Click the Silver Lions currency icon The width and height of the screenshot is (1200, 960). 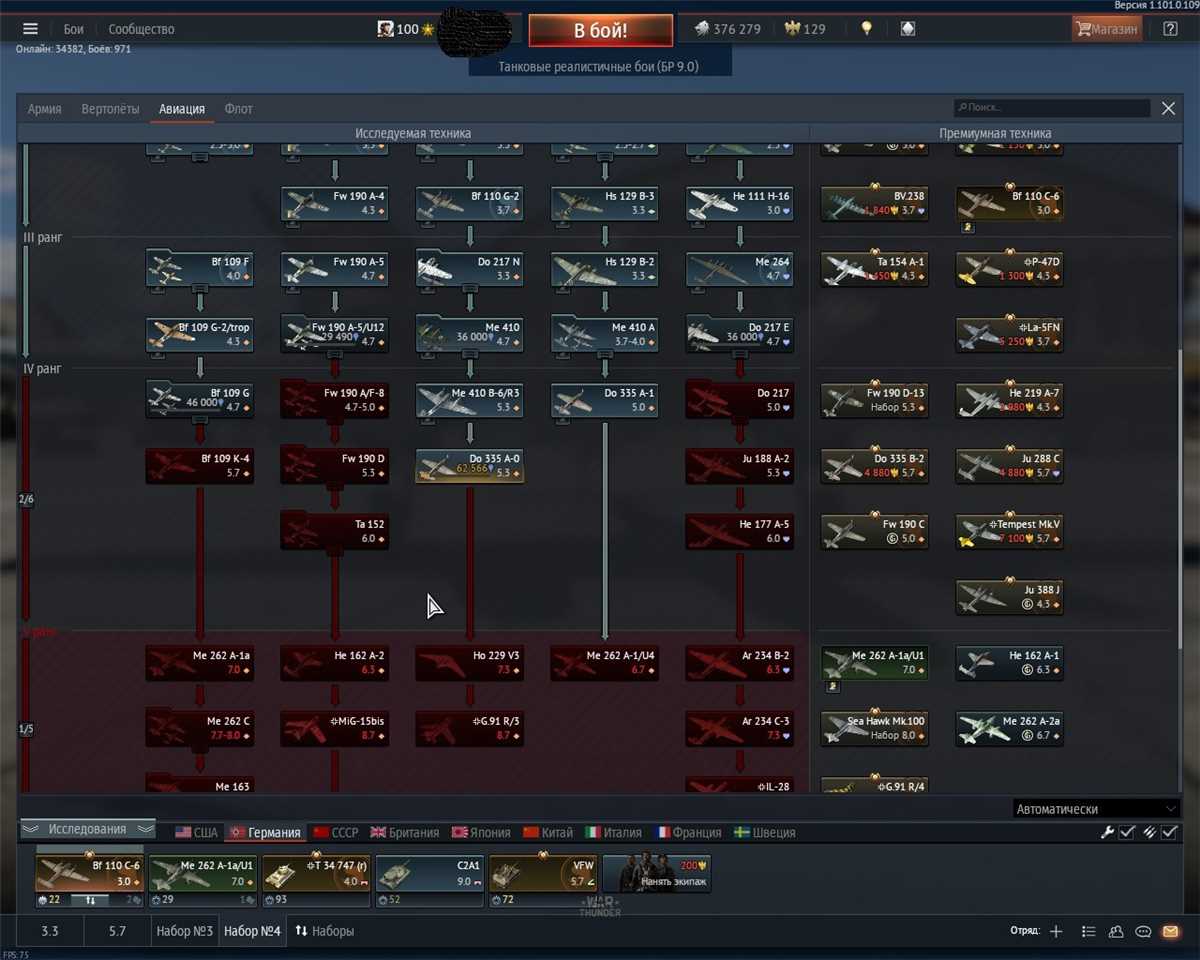tap(701, 29)
